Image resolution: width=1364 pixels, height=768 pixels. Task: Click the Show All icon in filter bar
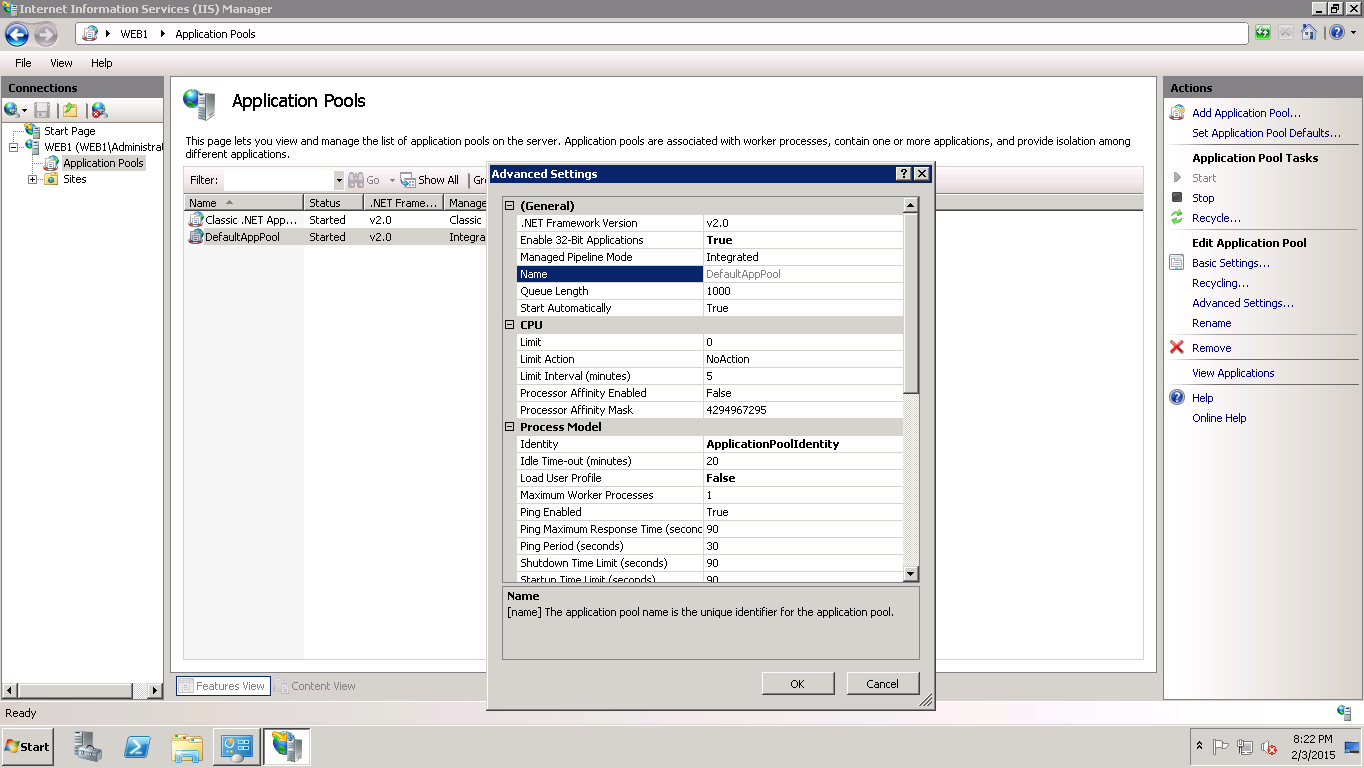[x=408, y=180]
